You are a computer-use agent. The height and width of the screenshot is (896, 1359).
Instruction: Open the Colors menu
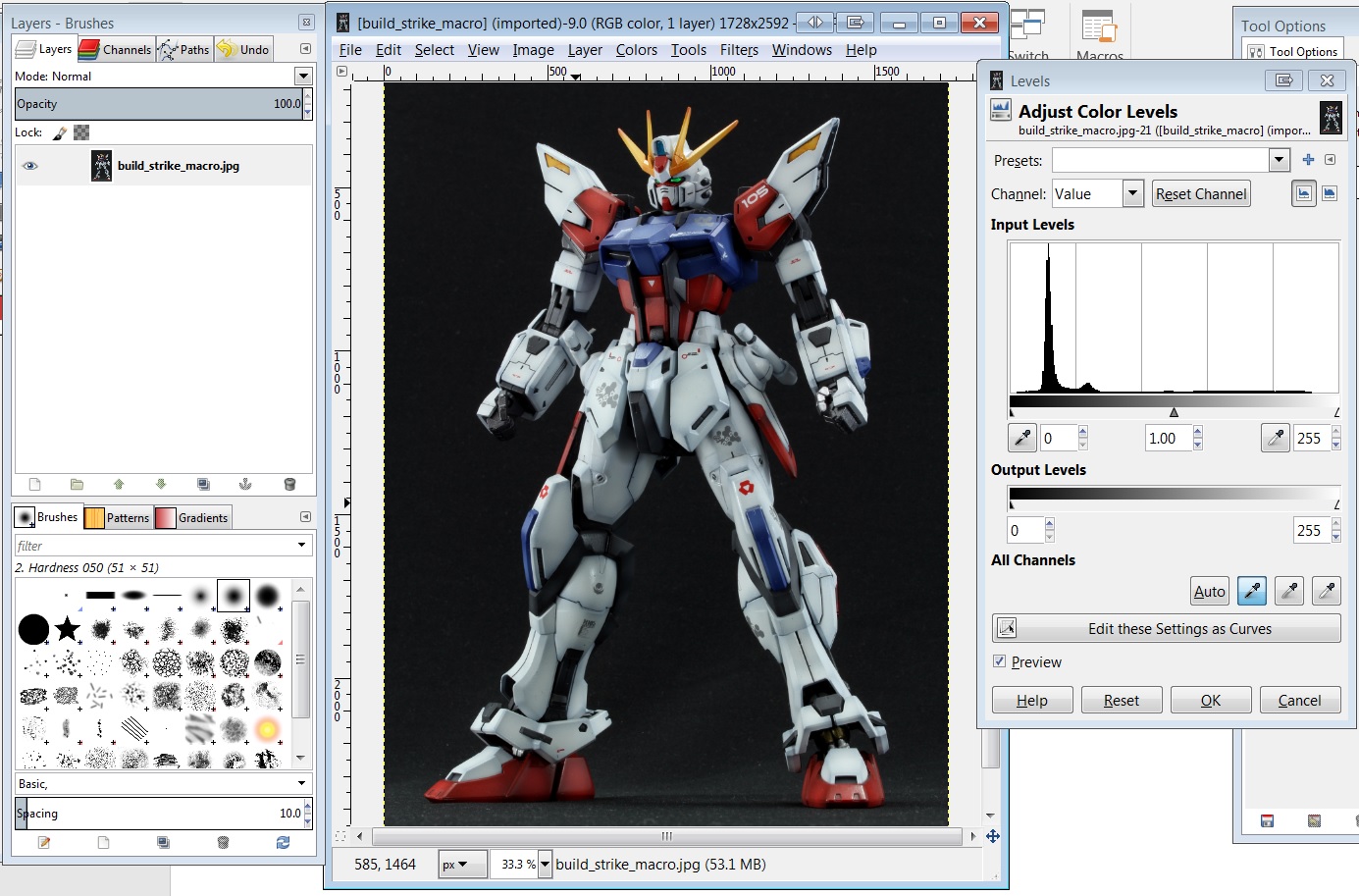tap(637, 50)
